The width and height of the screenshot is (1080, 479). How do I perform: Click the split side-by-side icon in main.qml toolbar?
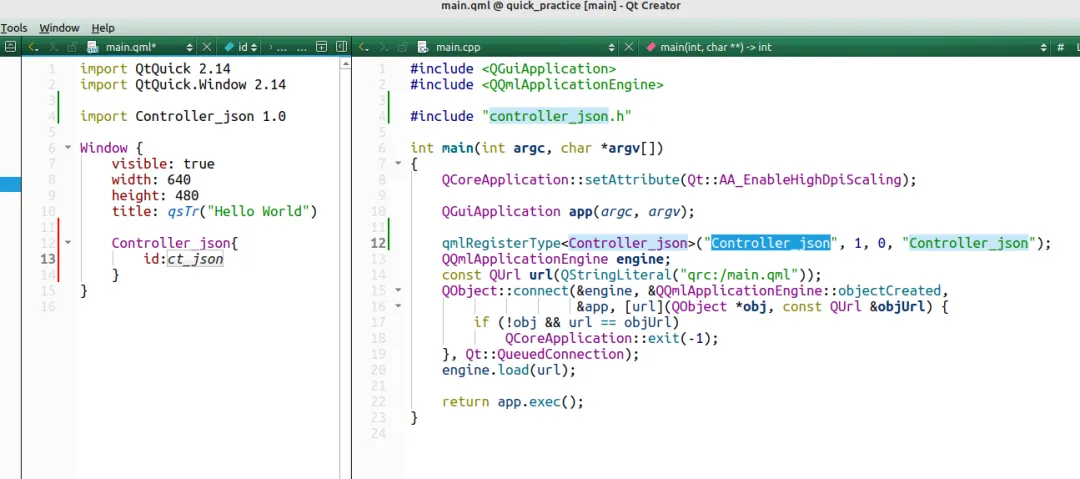click(x=341, y=48)
